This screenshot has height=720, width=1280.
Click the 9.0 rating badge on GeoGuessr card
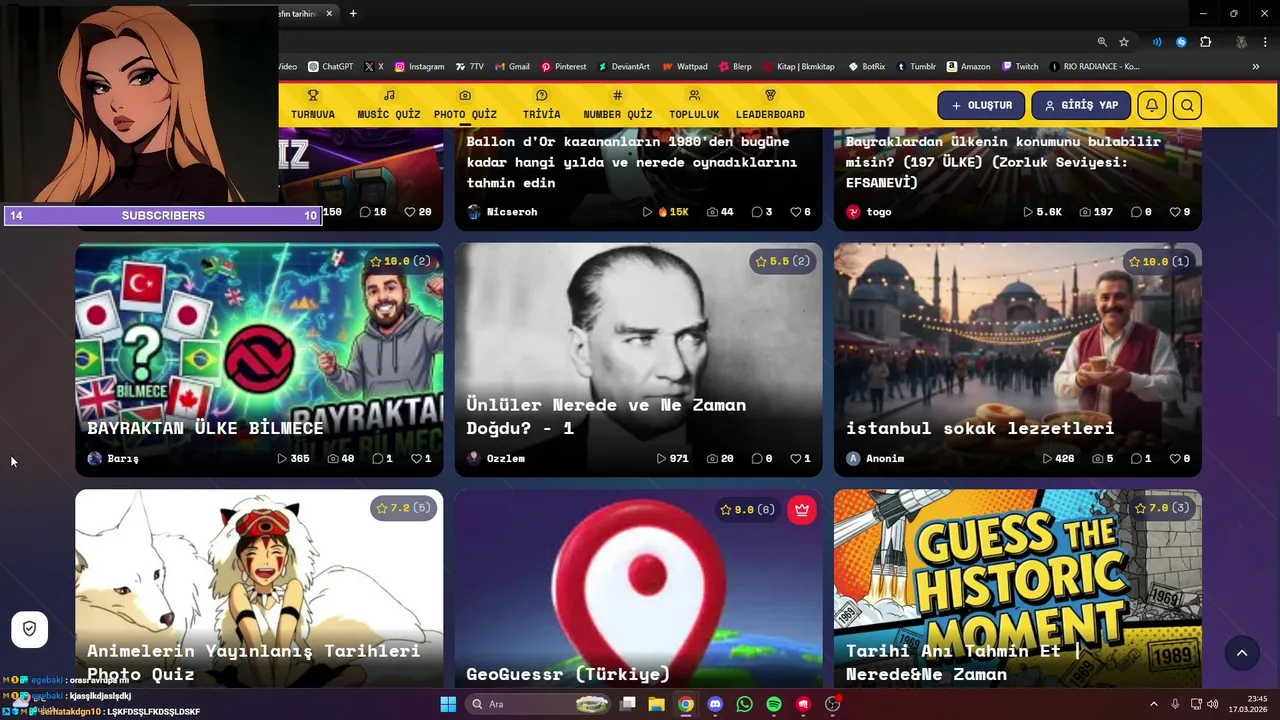click(748, 510)
